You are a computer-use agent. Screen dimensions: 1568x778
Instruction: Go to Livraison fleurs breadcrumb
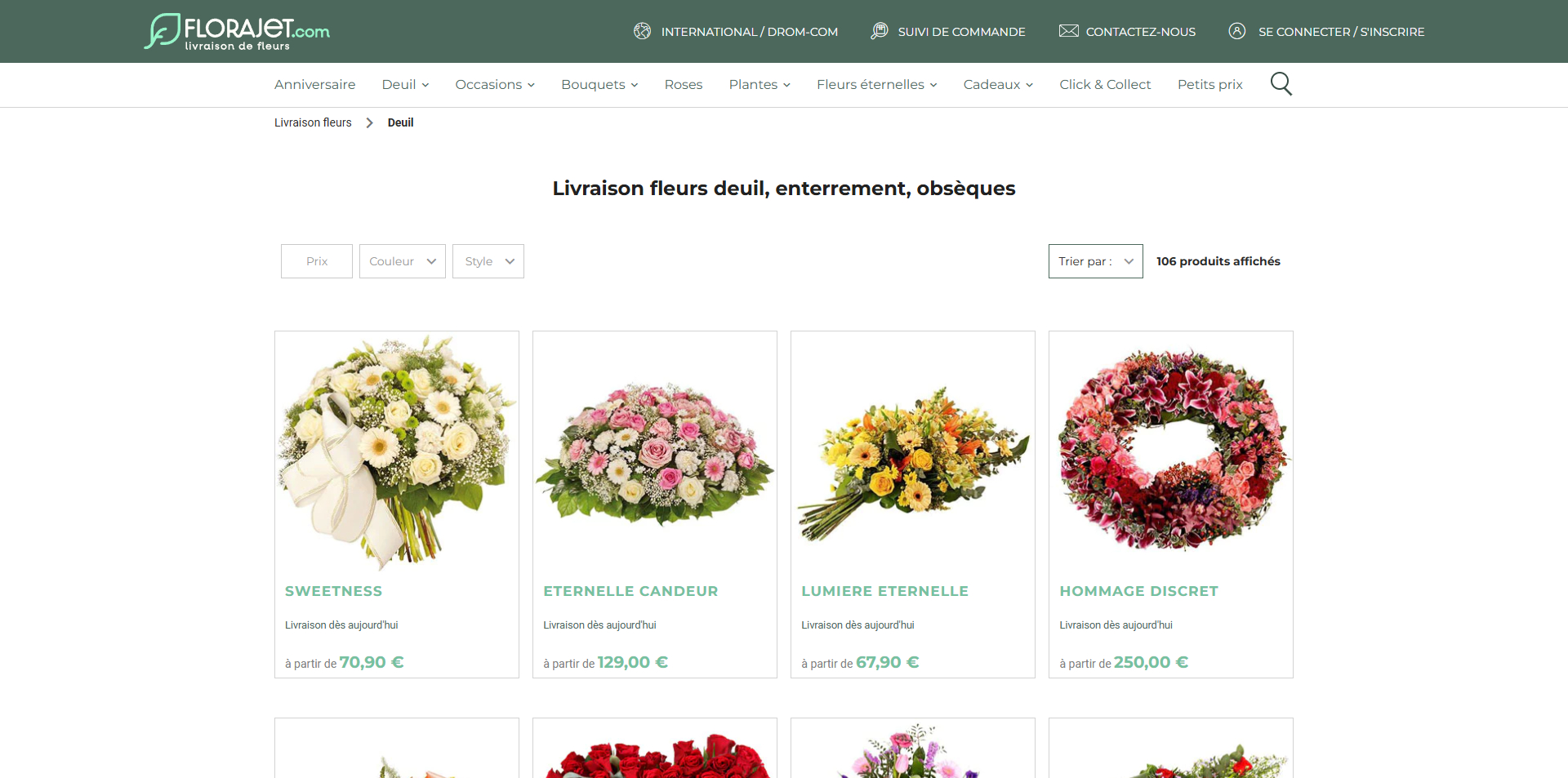[x=313, y=122]
